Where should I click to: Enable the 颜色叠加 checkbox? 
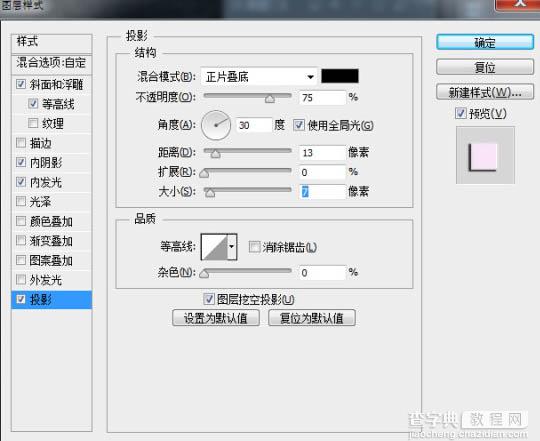click(x=21, y=221)
